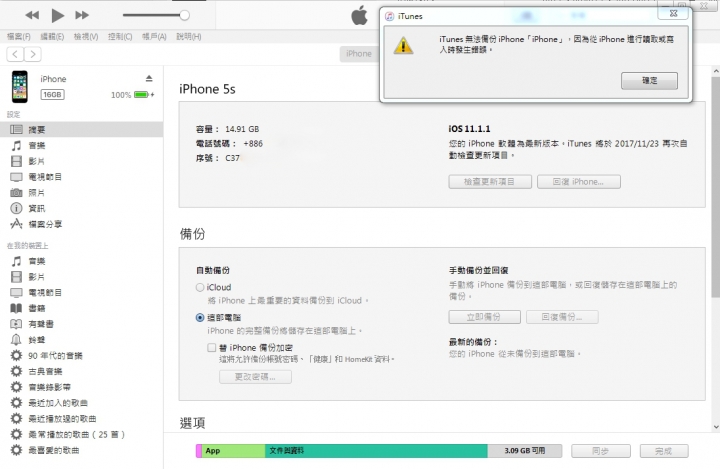Open the 帳戶(A) menu
This screenshot has height=469, width=720.
[154, 36]
